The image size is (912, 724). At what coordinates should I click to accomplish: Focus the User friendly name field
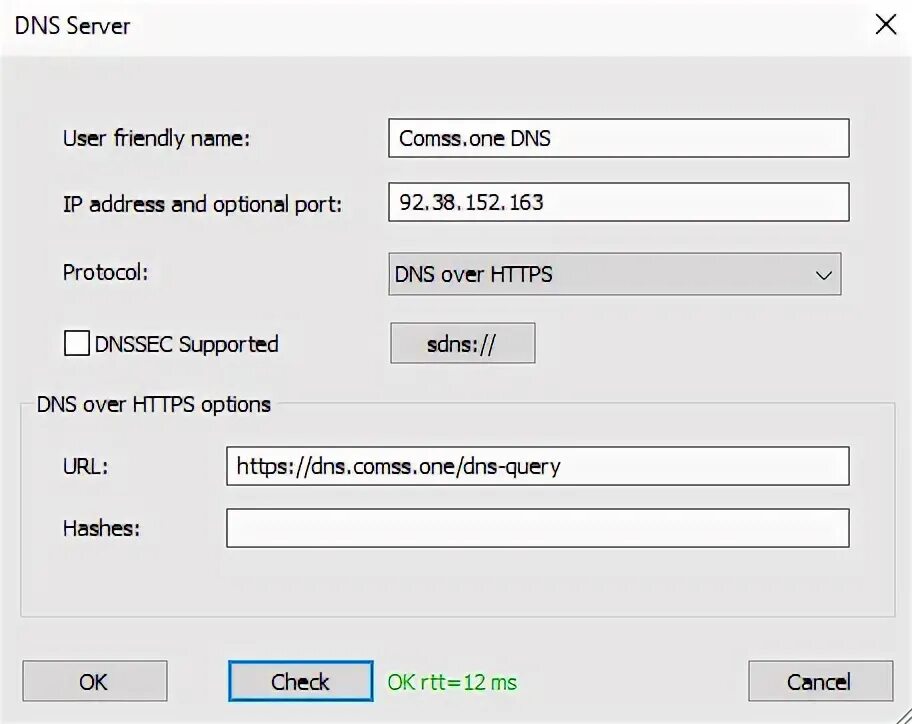(x=619, y=138)
